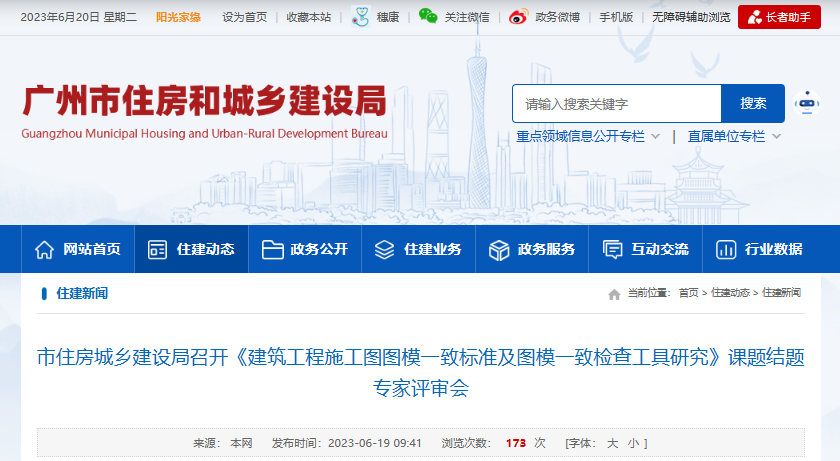
Task: Click the 穗康 health icon
Action: pyautogui.click(x=361, y=16)
